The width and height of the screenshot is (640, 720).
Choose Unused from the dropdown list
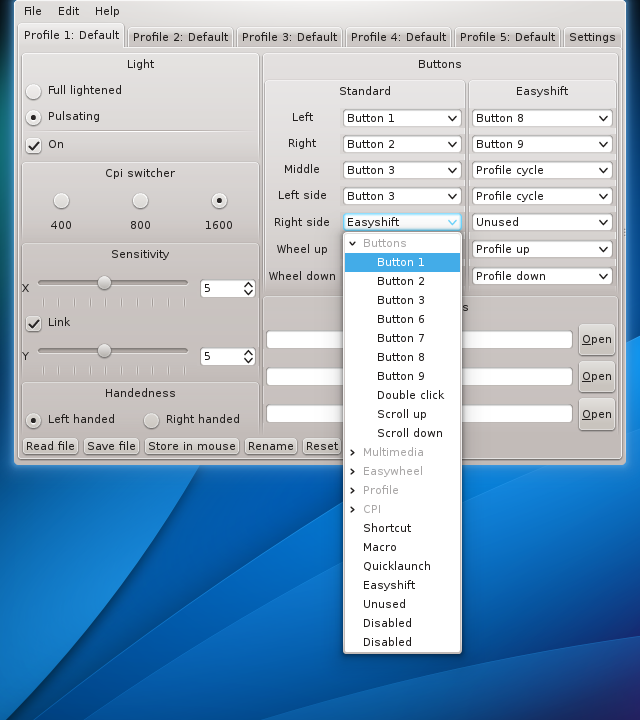[402, 604]
